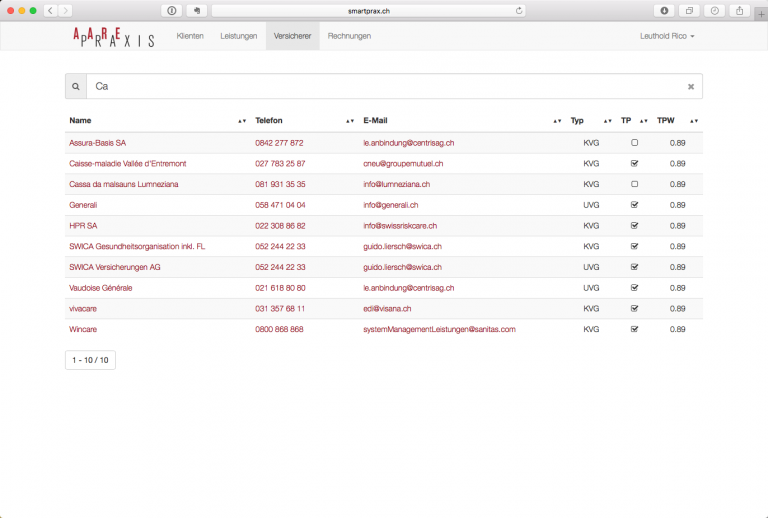Click the 1Password-style info toolbar icon
This screenshot has width=768, height=518.
[171, 11]
